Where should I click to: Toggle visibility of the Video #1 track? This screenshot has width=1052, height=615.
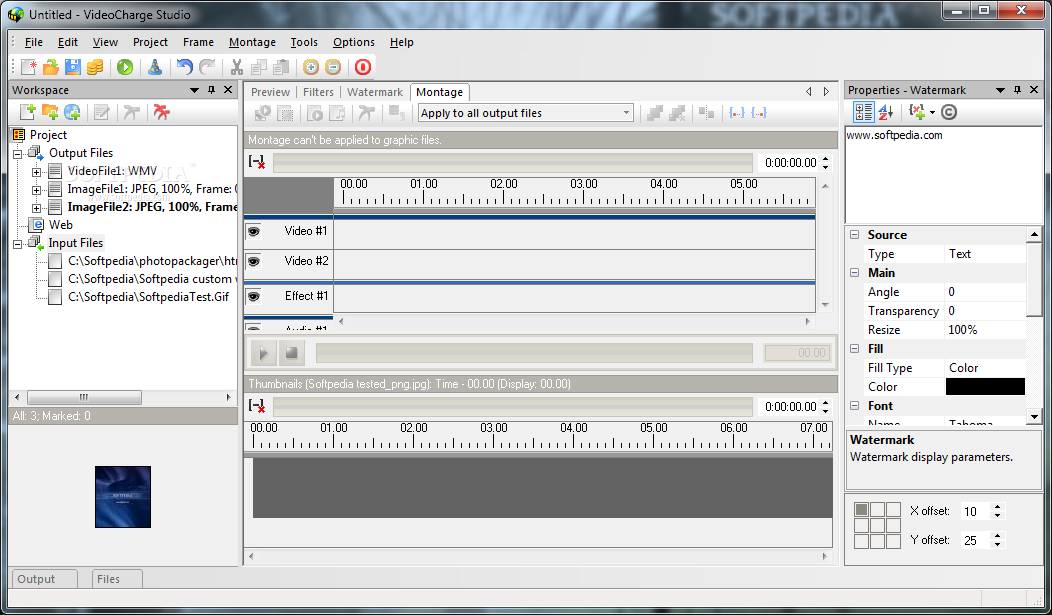tap(254, 231)
